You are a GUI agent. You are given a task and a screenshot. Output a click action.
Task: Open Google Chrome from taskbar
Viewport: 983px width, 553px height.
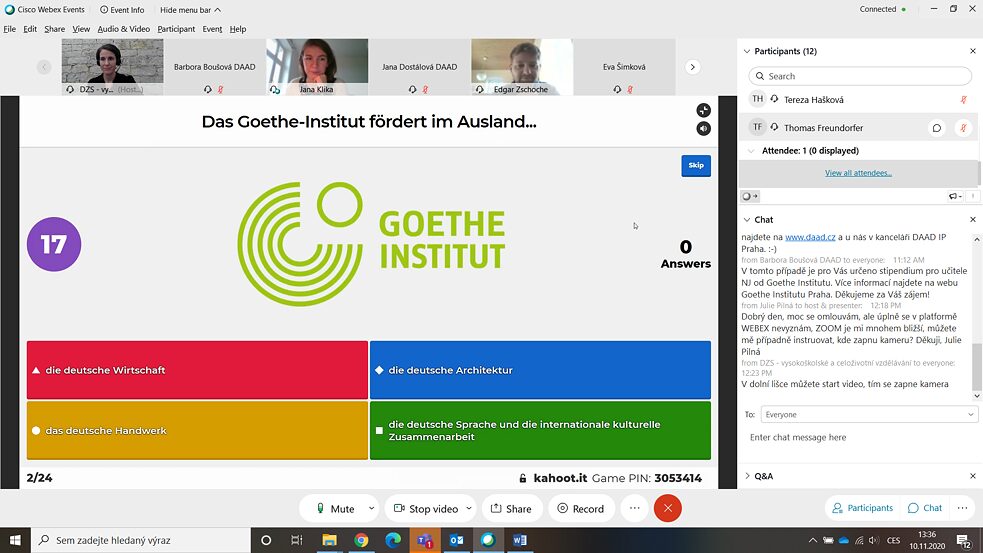click(361, 540)
